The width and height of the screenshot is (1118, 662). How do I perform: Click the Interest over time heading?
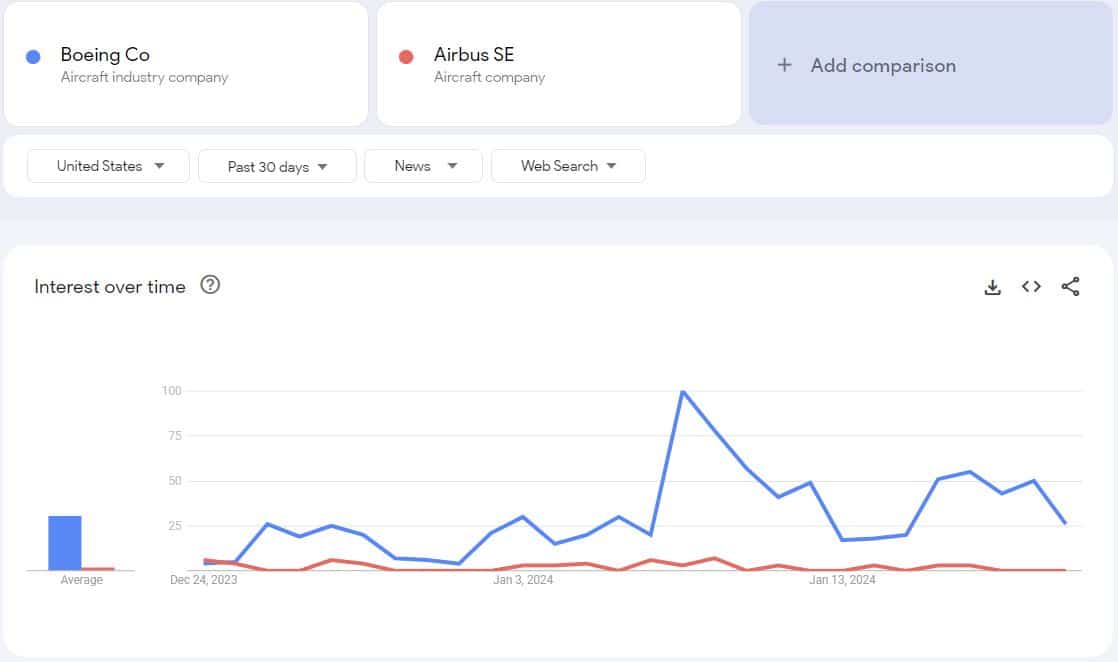(x=110, y=287)
